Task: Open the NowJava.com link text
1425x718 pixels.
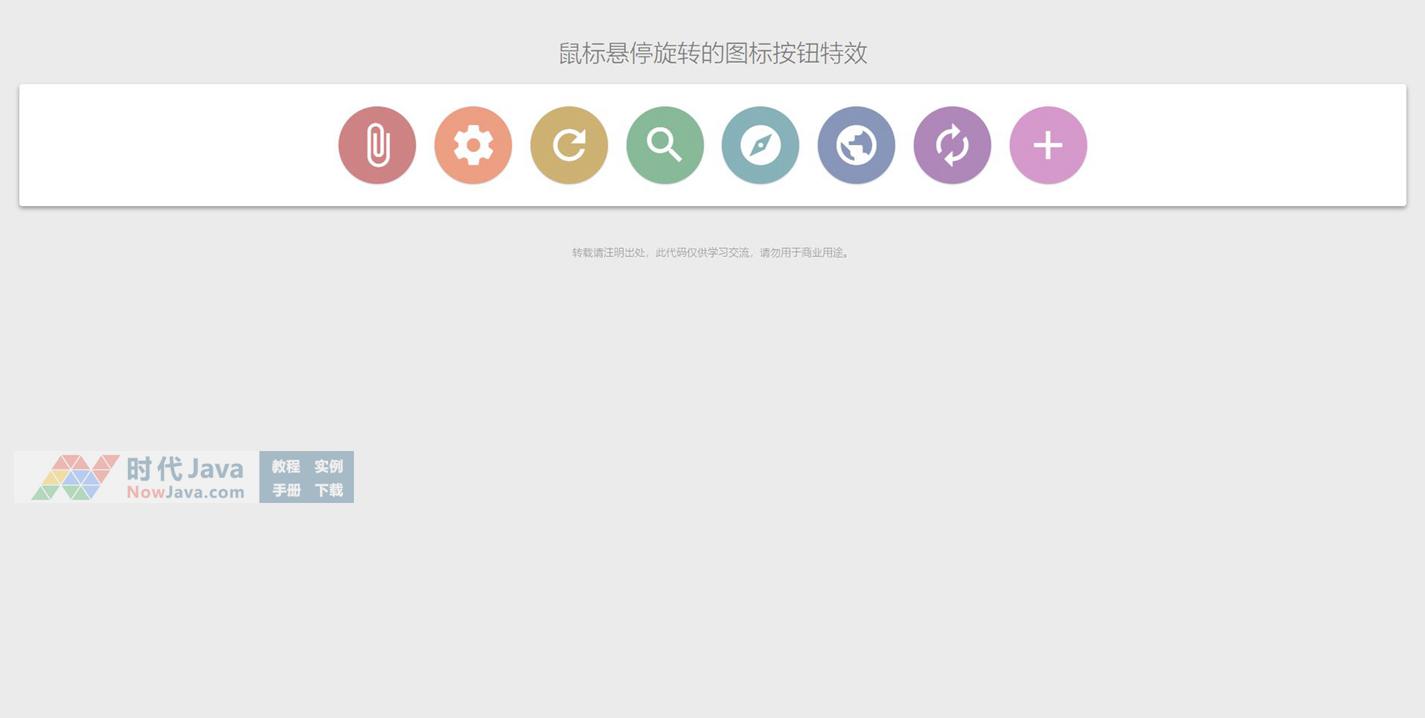Action: [x=185, y=492]
